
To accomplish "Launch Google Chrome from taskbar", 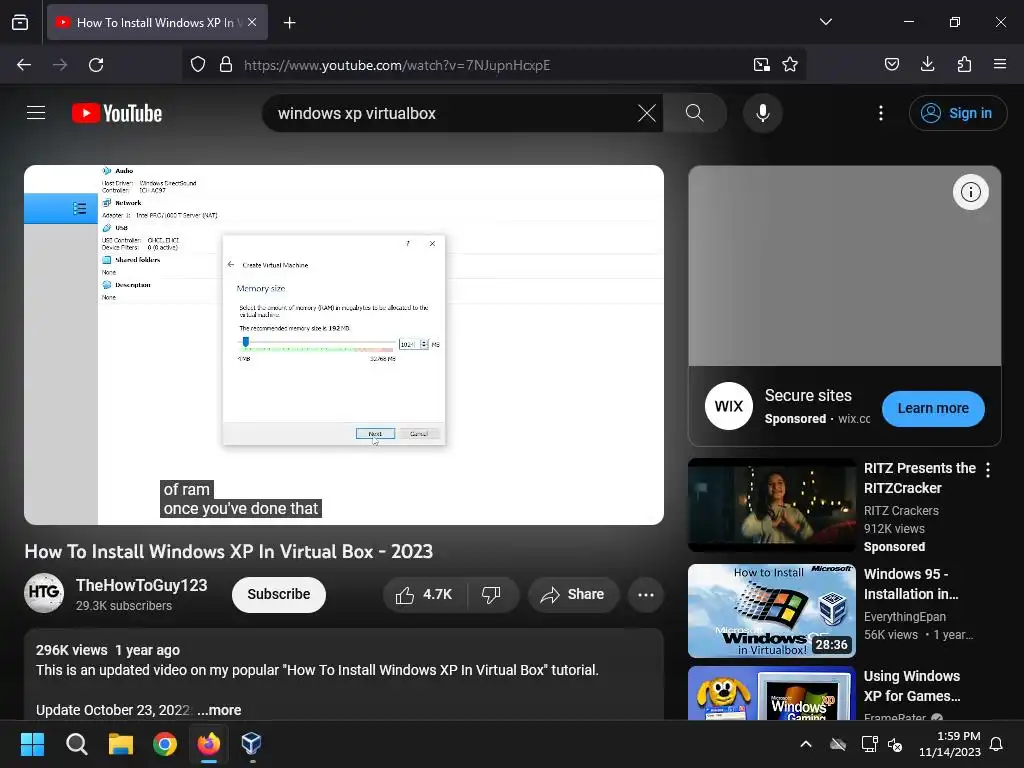I will click(x=165, y=744).
